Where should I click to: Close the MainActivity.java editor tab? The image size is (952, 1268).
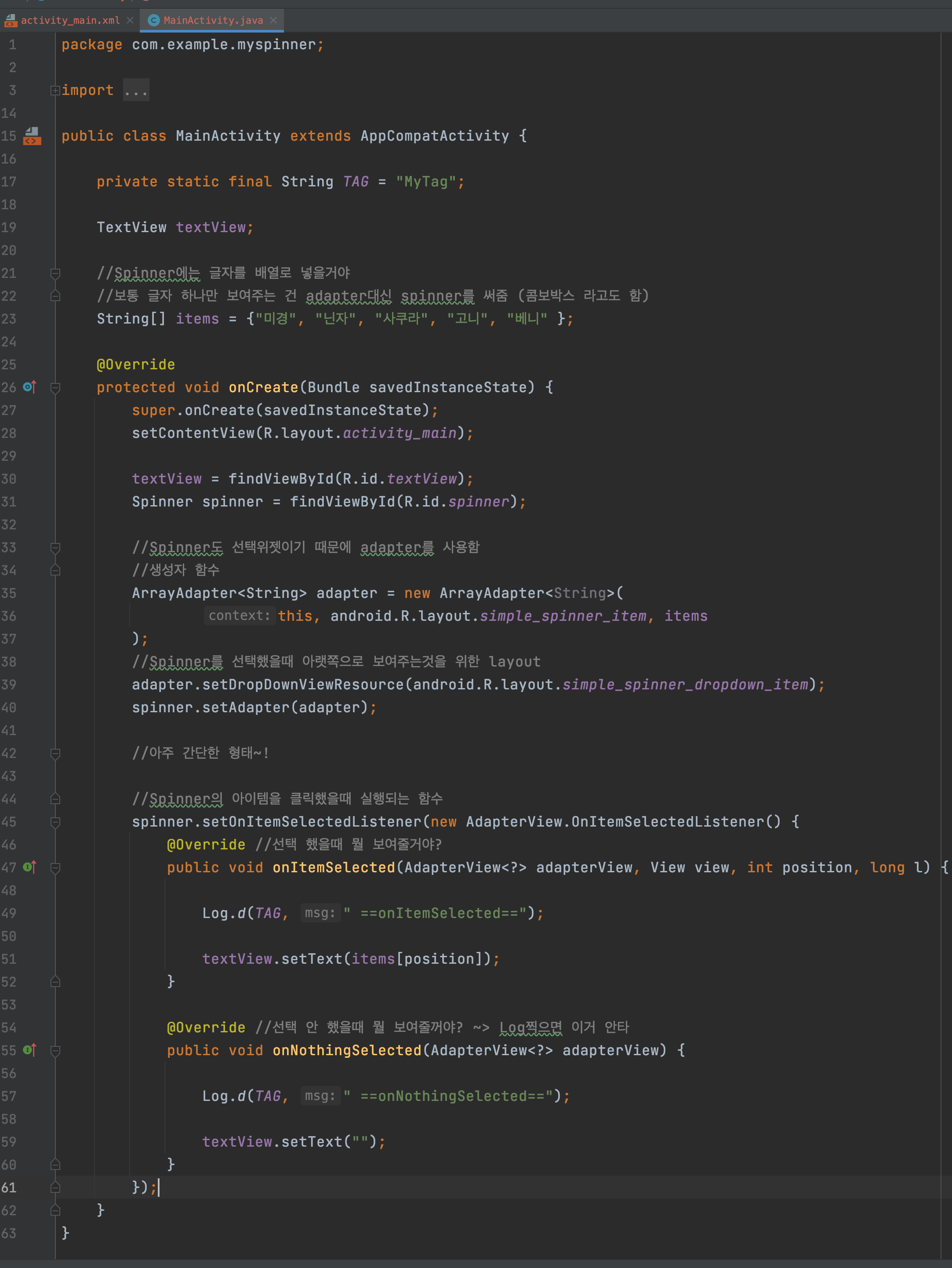pyautogui.click(x=273, y=21)
